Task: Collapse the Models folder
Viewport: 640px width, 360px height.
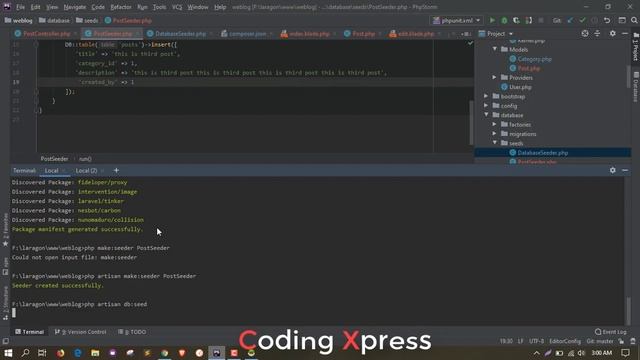Action: 495,49
